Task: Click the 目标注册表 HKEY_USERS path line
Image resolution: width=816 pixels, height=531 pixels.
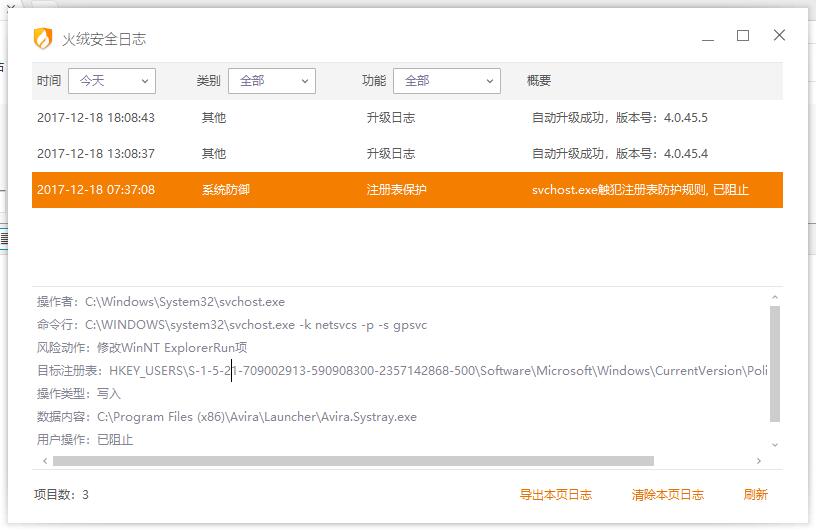Action: [402, 371]
